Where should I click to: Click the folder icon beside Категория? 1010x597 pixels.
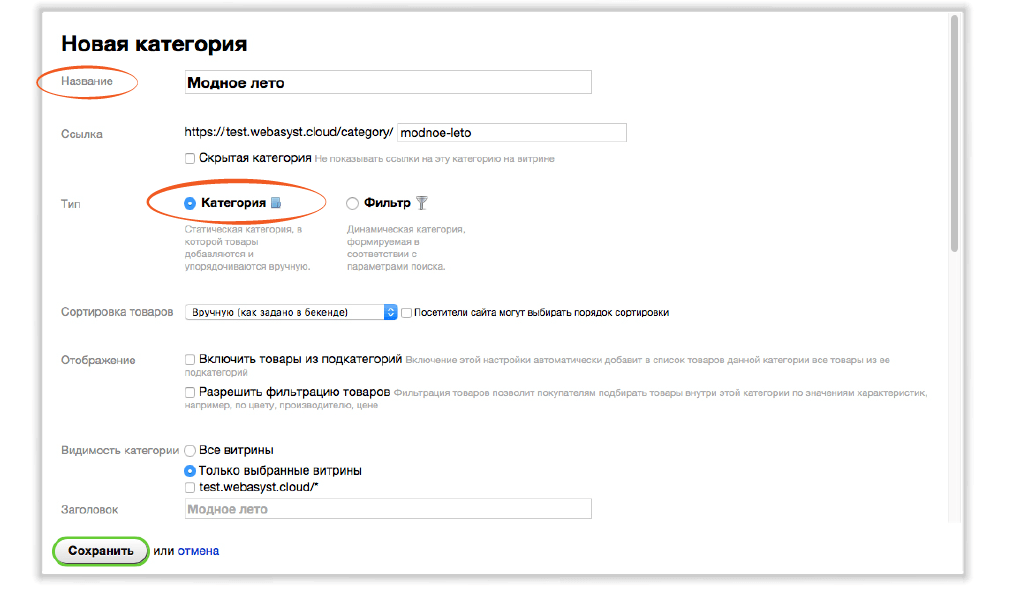tap(277, 203)
